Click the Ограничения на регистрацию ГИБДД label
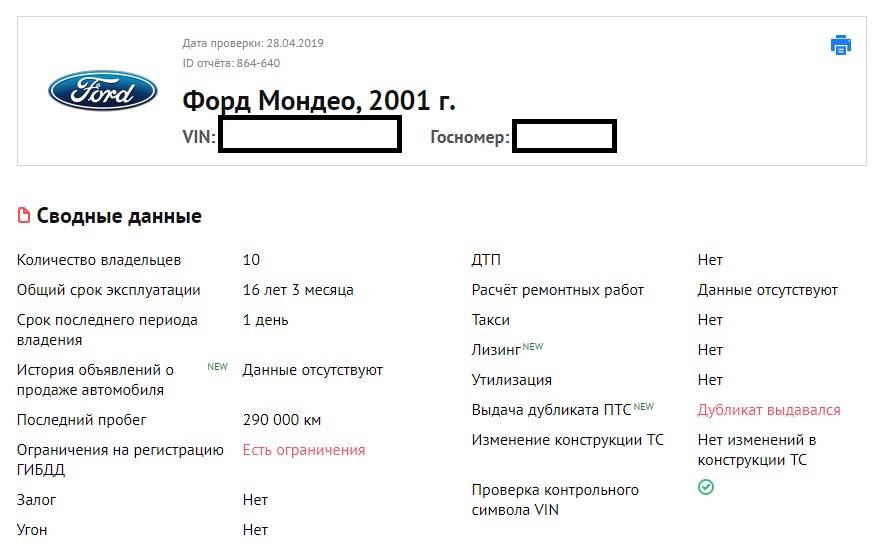This screenshot has height=556, width=884. click(x=120, y=460)
